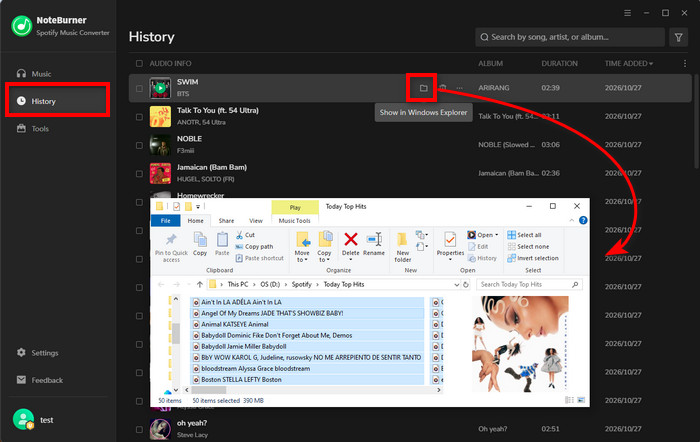
Task: Sort by TIME ADDED dropdown arrow
Action: click(x=651, y=64)
